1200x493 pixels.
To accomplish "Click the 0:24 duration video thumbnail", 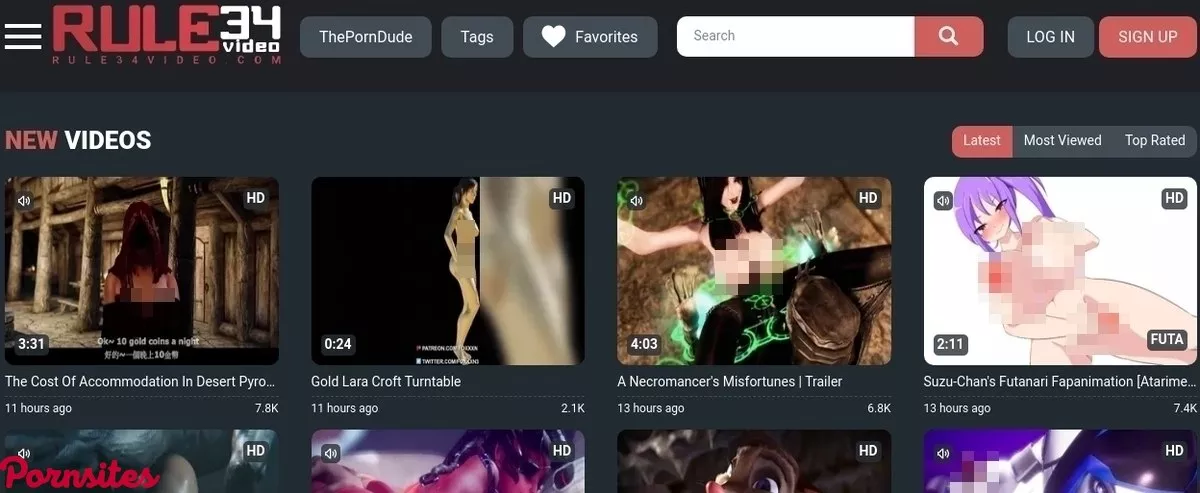I will point(447,270).
